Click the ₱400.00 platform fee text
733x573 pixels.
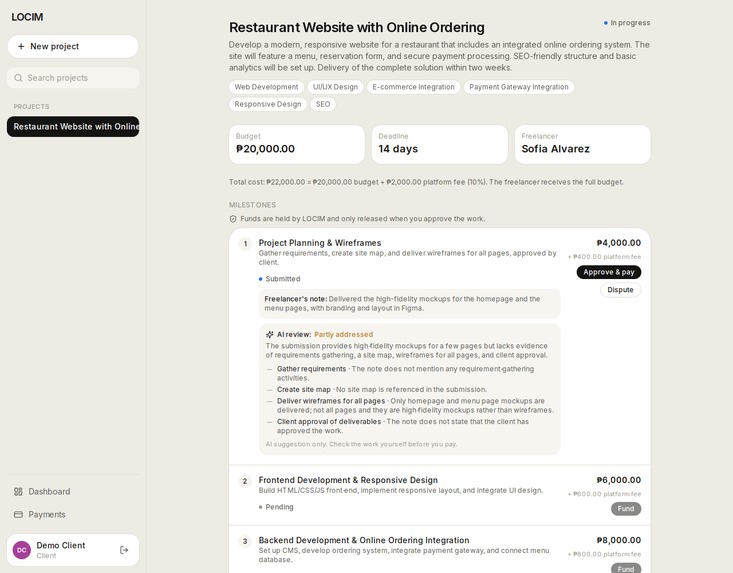[604, 257]
